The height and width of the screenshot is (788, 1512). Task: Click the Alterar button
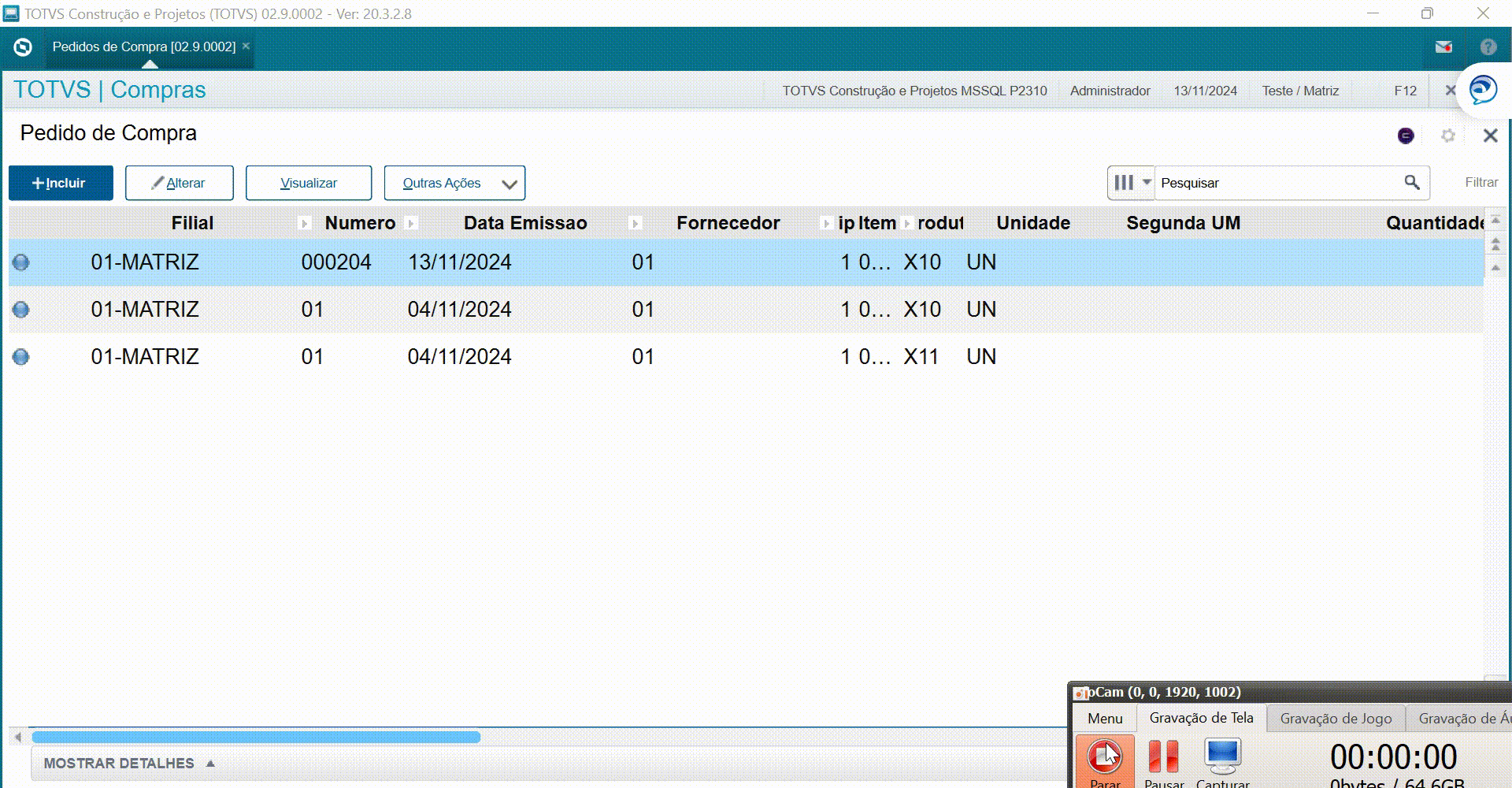180,183
